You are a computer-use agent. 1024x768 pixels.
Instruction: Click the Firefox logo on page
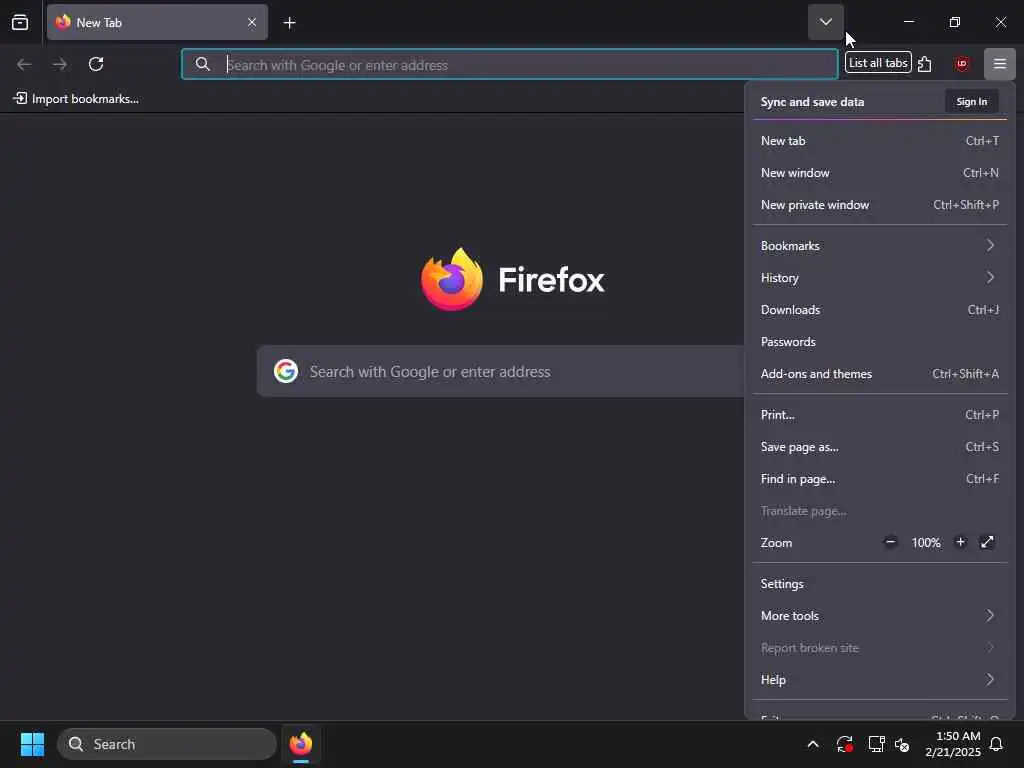tap(452, 280)
